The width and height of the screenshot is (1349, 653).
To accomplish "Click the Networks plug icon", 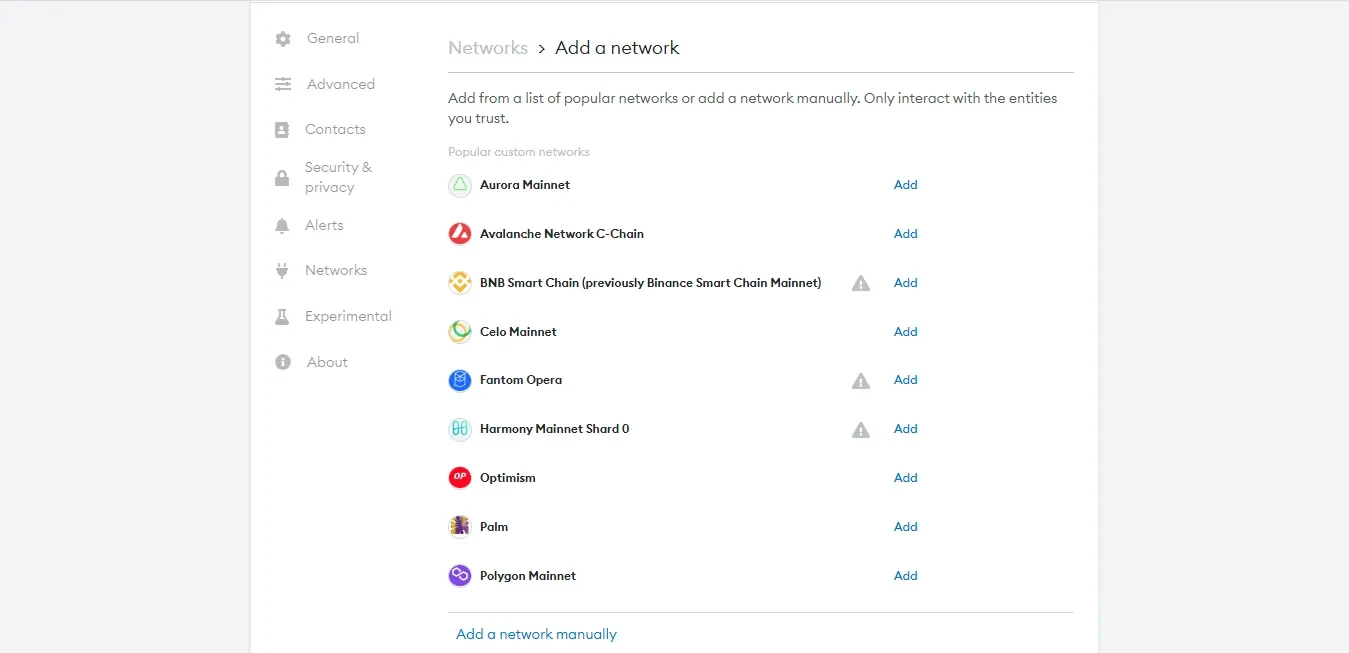I will coord(282,271).
